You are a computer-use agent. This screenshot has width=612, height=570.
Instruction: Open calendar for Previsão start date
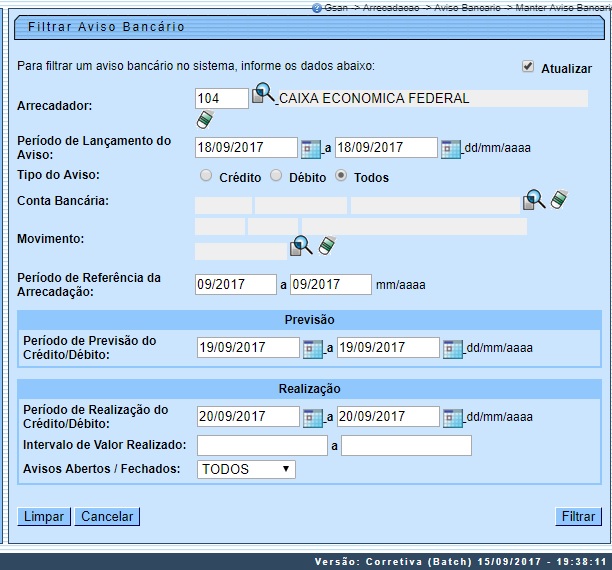point(312,348)
